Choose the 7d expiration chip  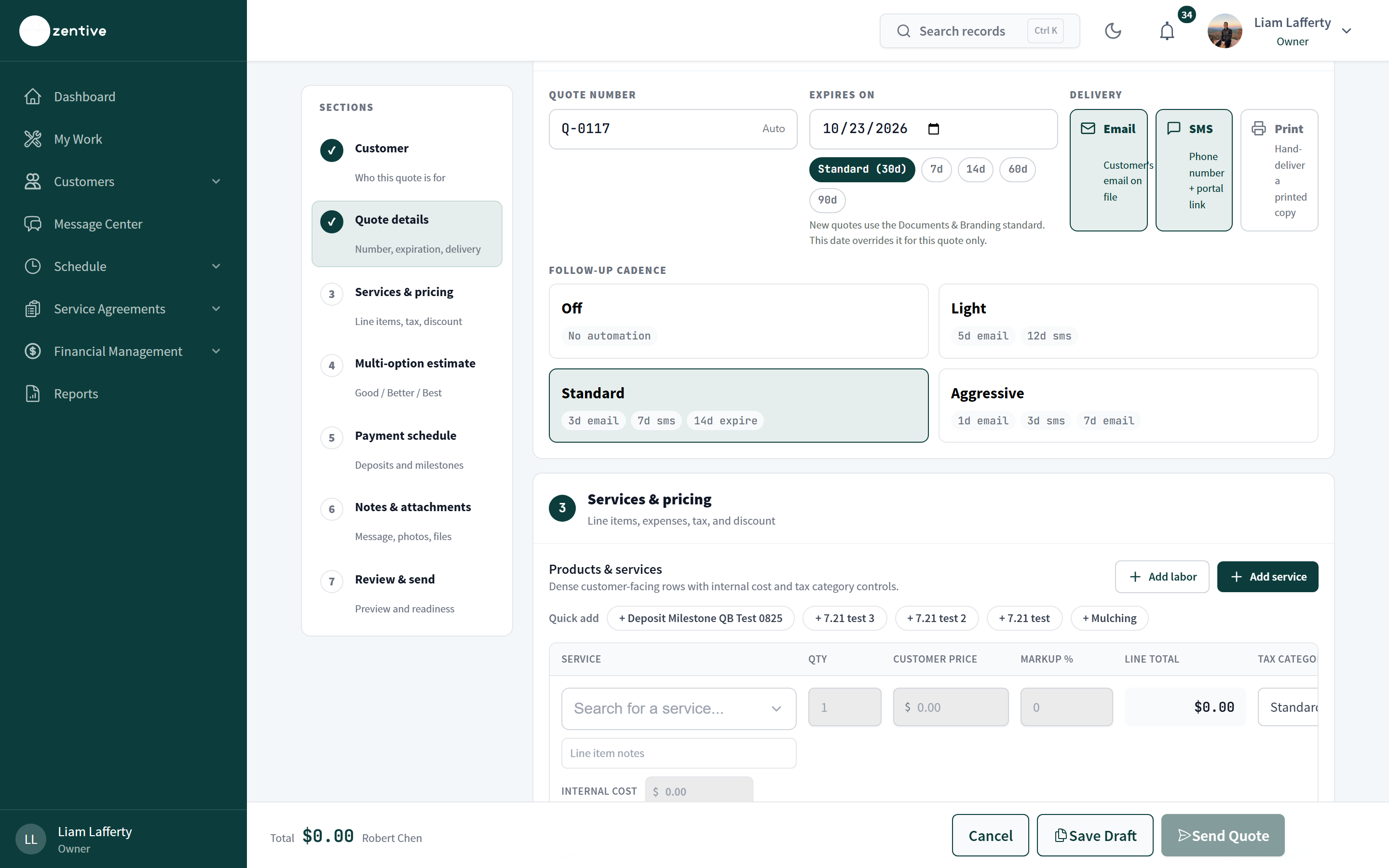(936, 169)
